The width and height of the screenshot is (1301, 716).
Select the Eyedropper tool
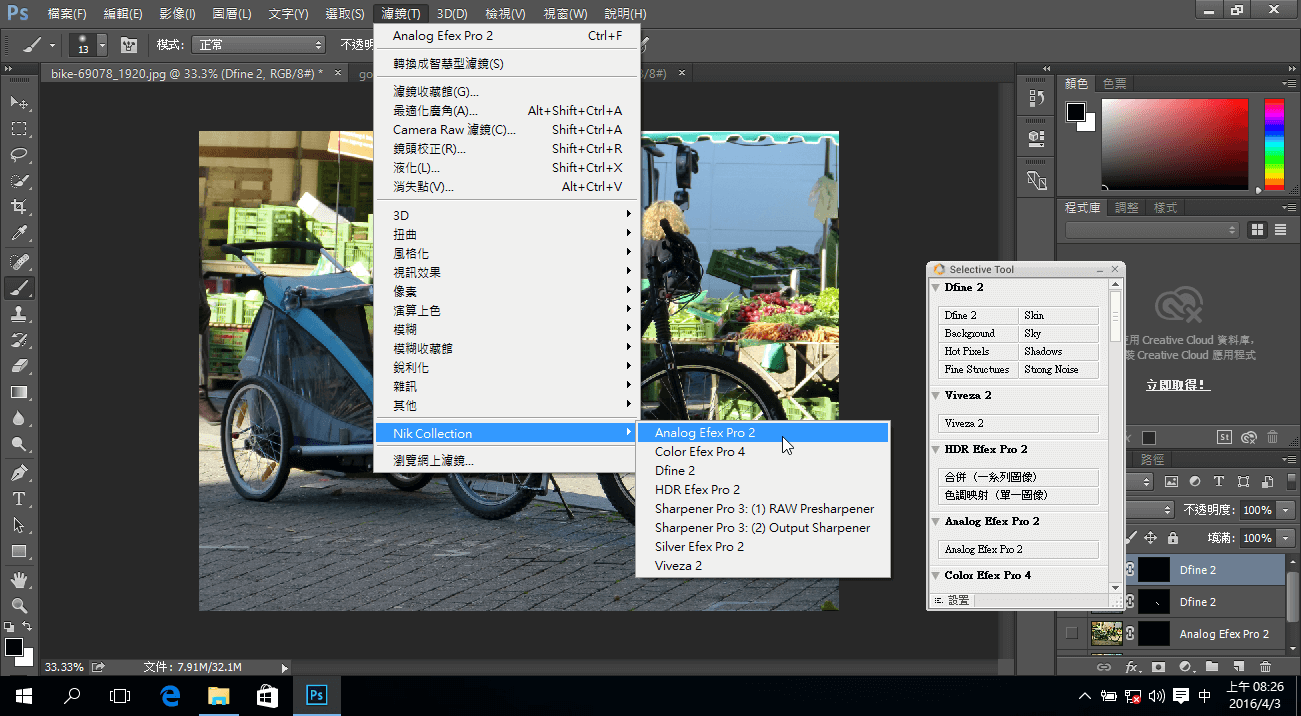point(20,230)
